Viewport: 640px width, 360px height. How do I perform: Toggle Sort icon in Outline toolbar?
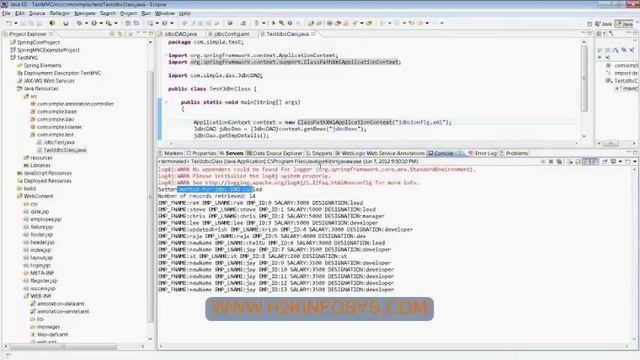coord(608,50)
